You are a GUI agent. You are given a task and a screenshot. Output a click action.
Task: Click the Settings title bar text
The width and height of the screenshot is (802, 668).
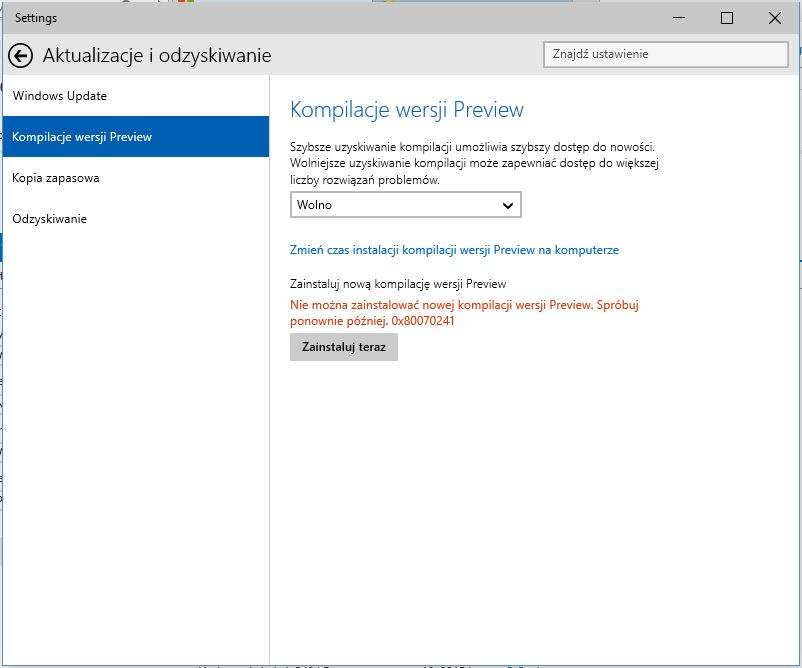pos(36,18)
